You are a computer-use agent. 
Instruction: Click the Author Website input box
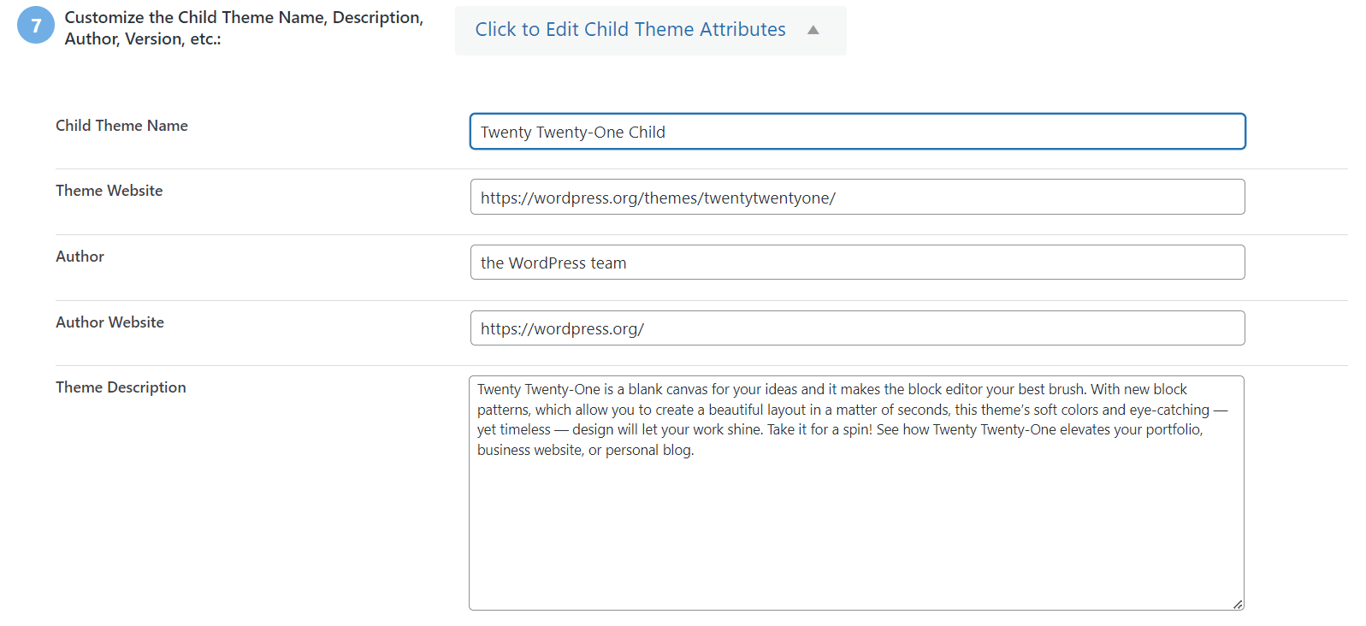pyautogui.click(x=857, y=327)
